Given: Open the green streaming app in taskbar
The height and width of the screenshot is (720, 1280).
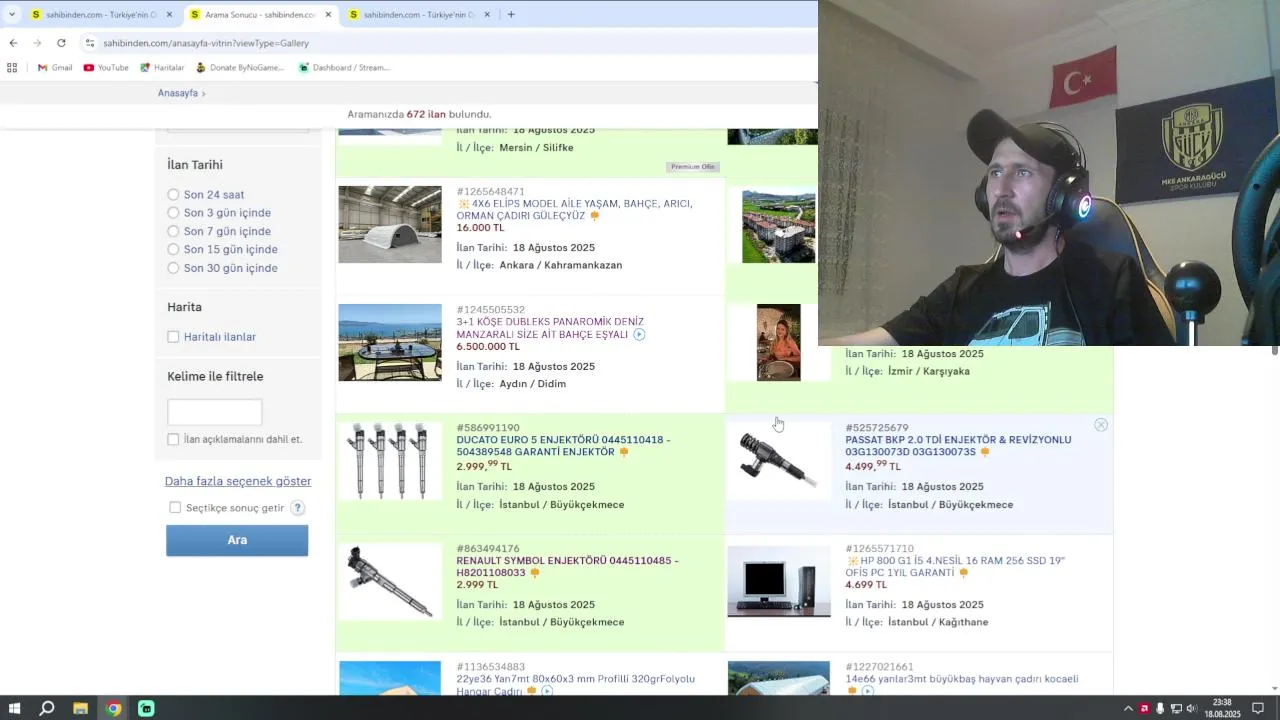Looking at the screenshot, I should (146, 708).
